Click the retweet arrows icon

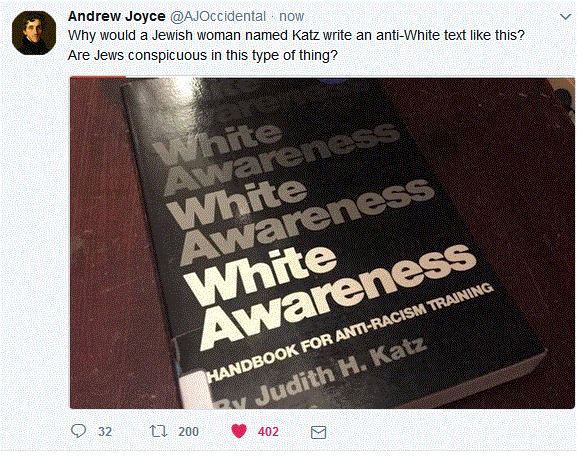pos(159,431)
